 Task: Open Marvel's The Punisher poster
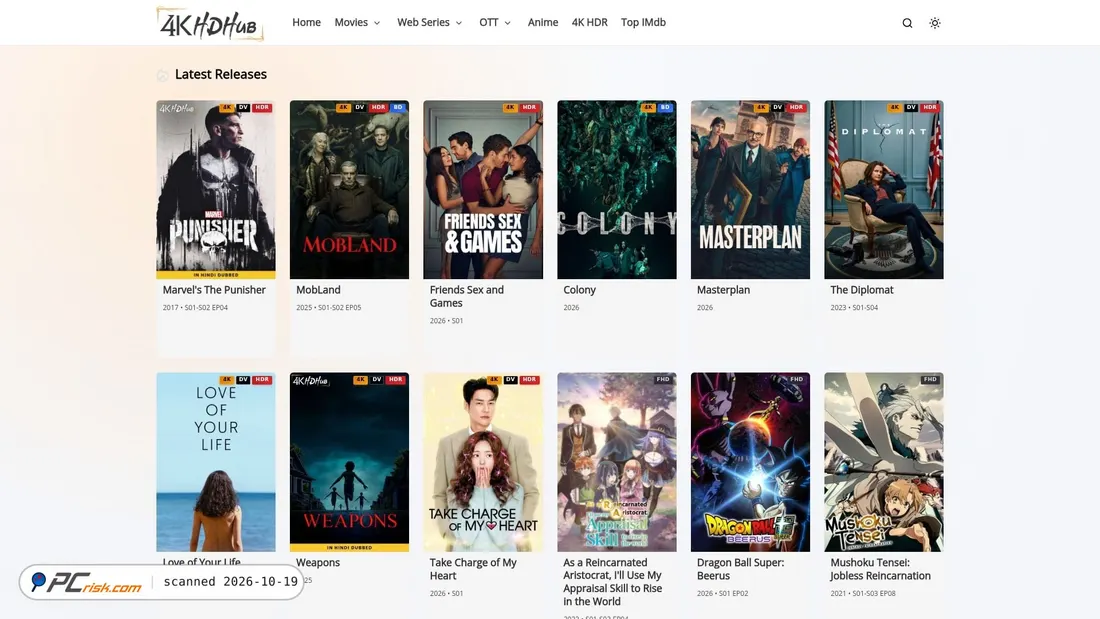click(x=216, y=189)
